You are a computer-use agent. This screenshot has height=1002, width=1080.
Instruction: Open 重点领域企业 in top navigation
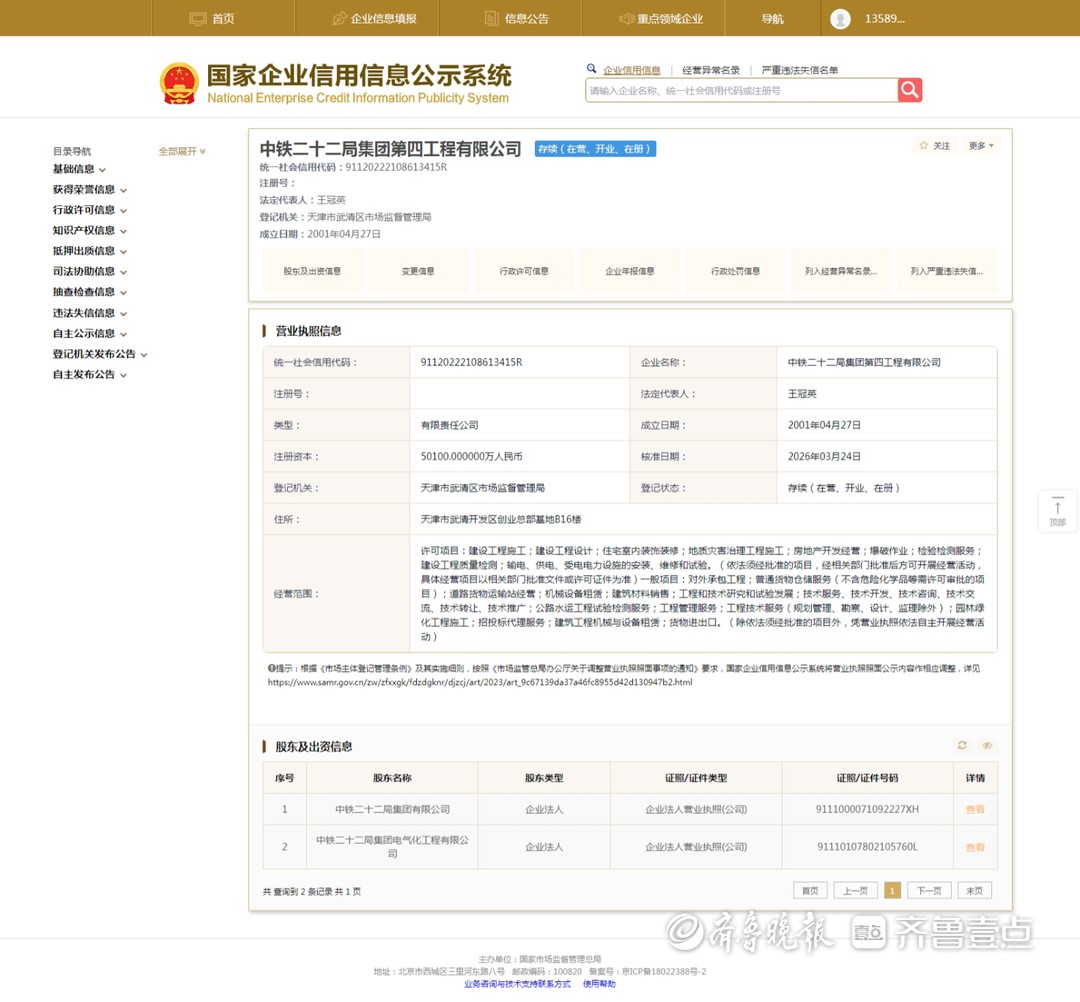coord(661,19)
